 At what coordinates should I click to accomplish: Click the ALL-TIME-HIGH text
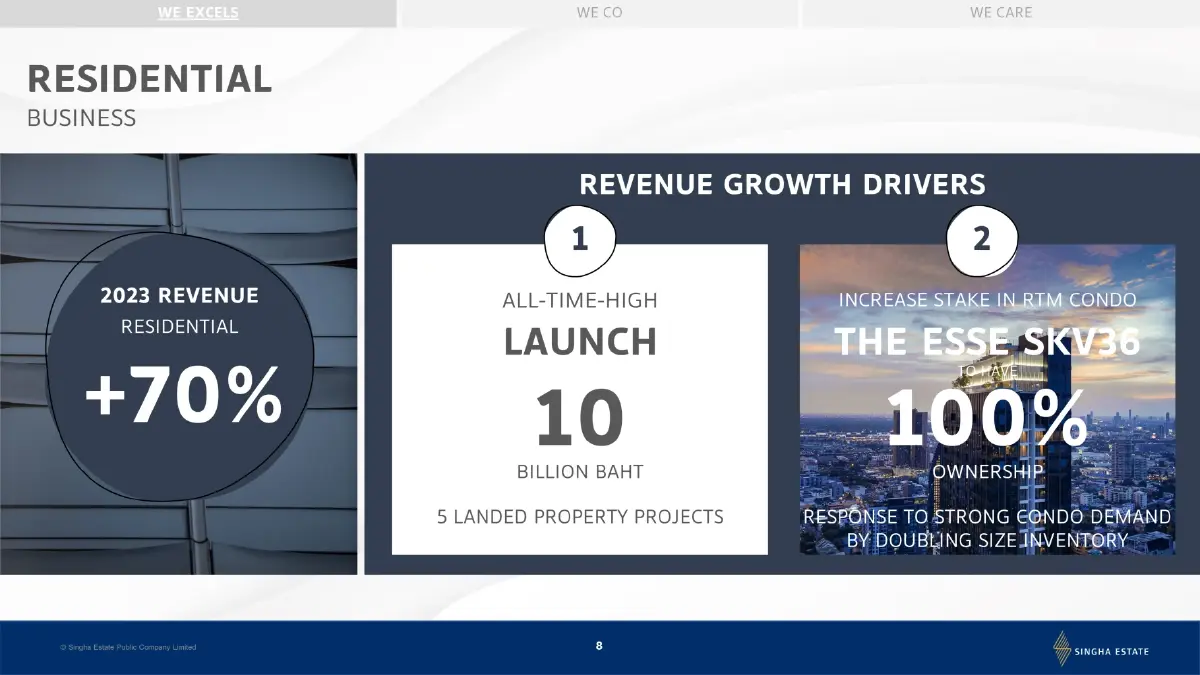click(x=580, y=300)
